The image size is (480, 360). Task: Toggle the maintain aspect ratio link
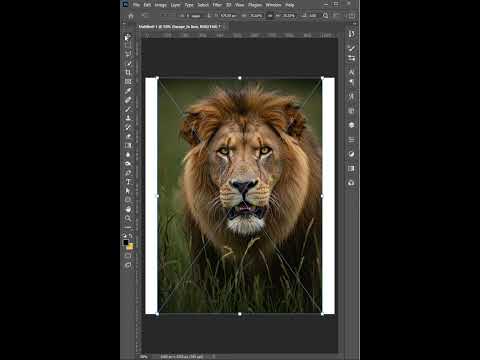pyautogui.click(x=270, y=16)
